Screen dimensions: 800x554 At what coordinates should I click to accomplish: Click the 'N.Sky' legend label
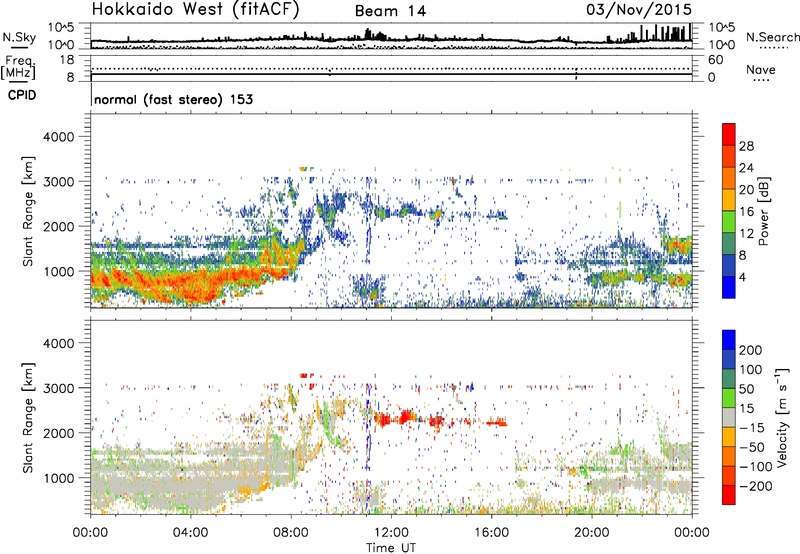[x=19, y=37]
